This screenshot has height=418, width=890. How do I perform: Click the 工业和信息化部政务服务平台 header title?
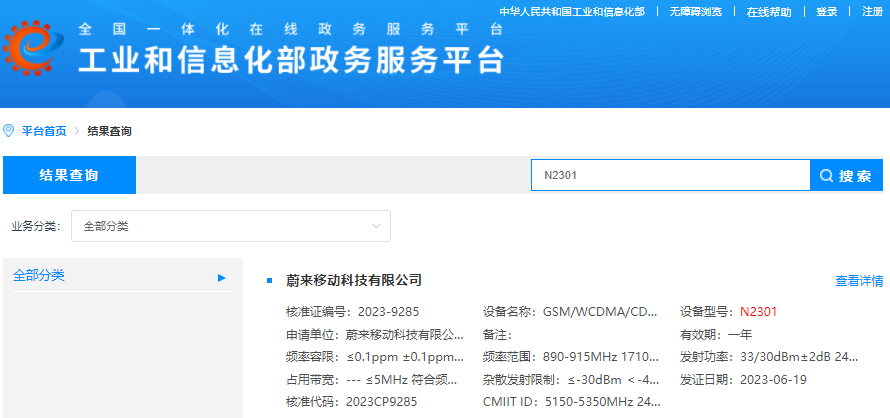click(291, 60)
